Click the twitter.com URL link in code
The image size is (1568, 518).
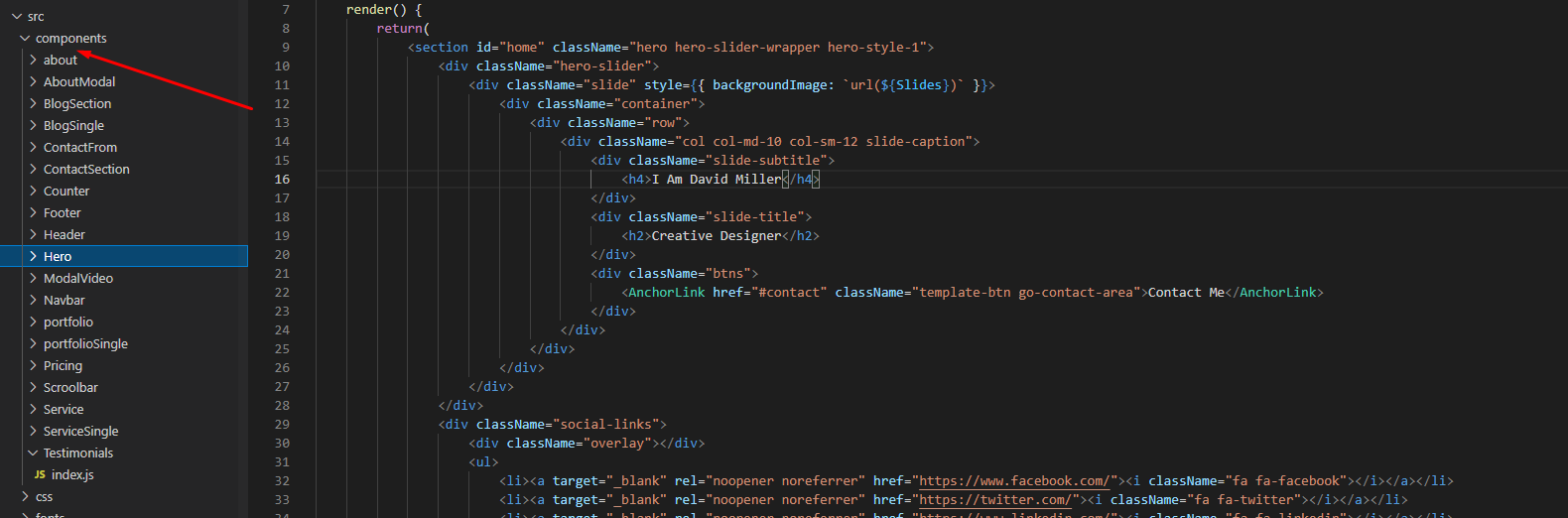(x=994, y=500)
